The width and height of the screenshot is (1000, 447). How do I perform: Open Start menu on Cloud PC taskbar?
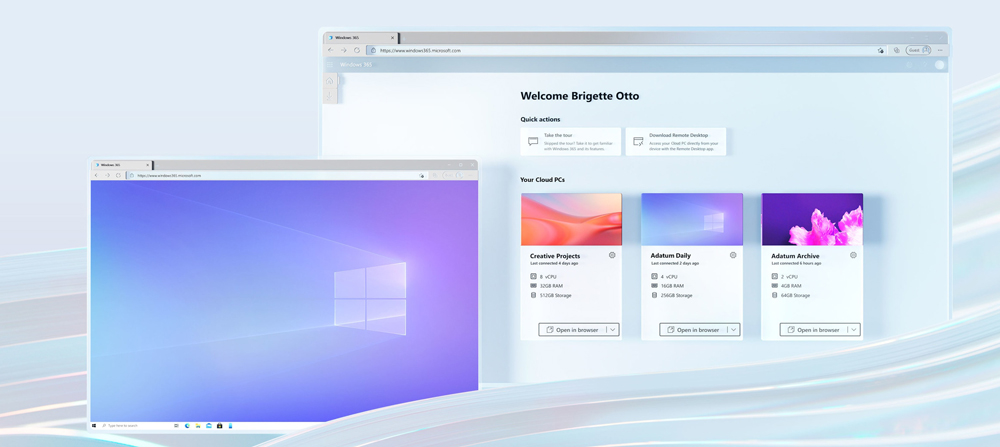point(94,425)
